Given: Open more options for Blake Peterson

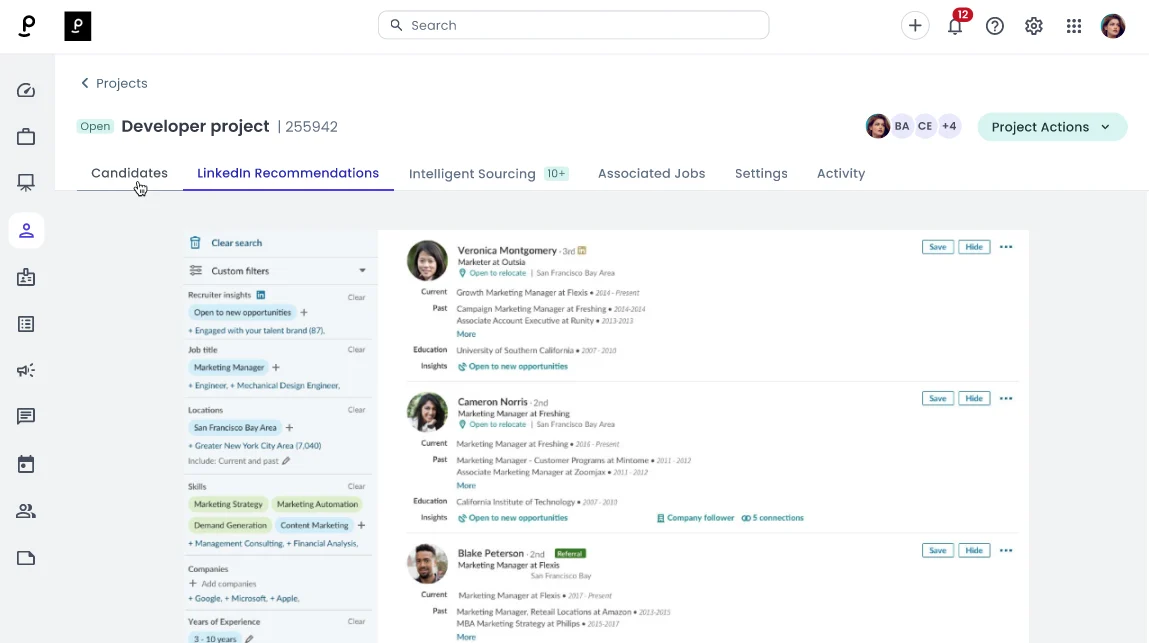Looking at the screenshot, I should tap(1006, 551).
